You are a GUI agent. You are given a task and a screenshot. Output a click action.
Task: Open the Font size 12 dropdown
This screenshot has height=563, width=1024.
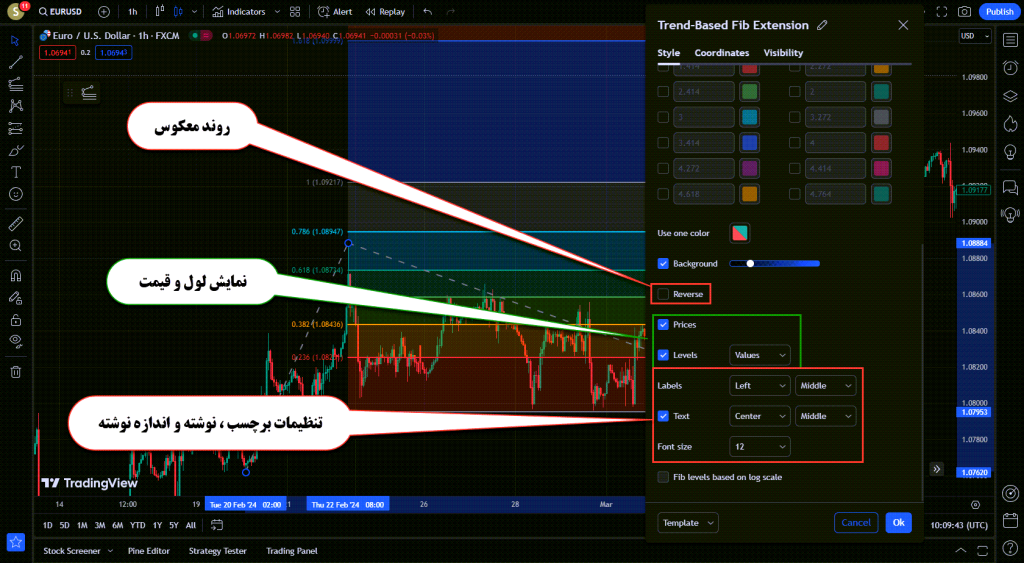(760, 447)
